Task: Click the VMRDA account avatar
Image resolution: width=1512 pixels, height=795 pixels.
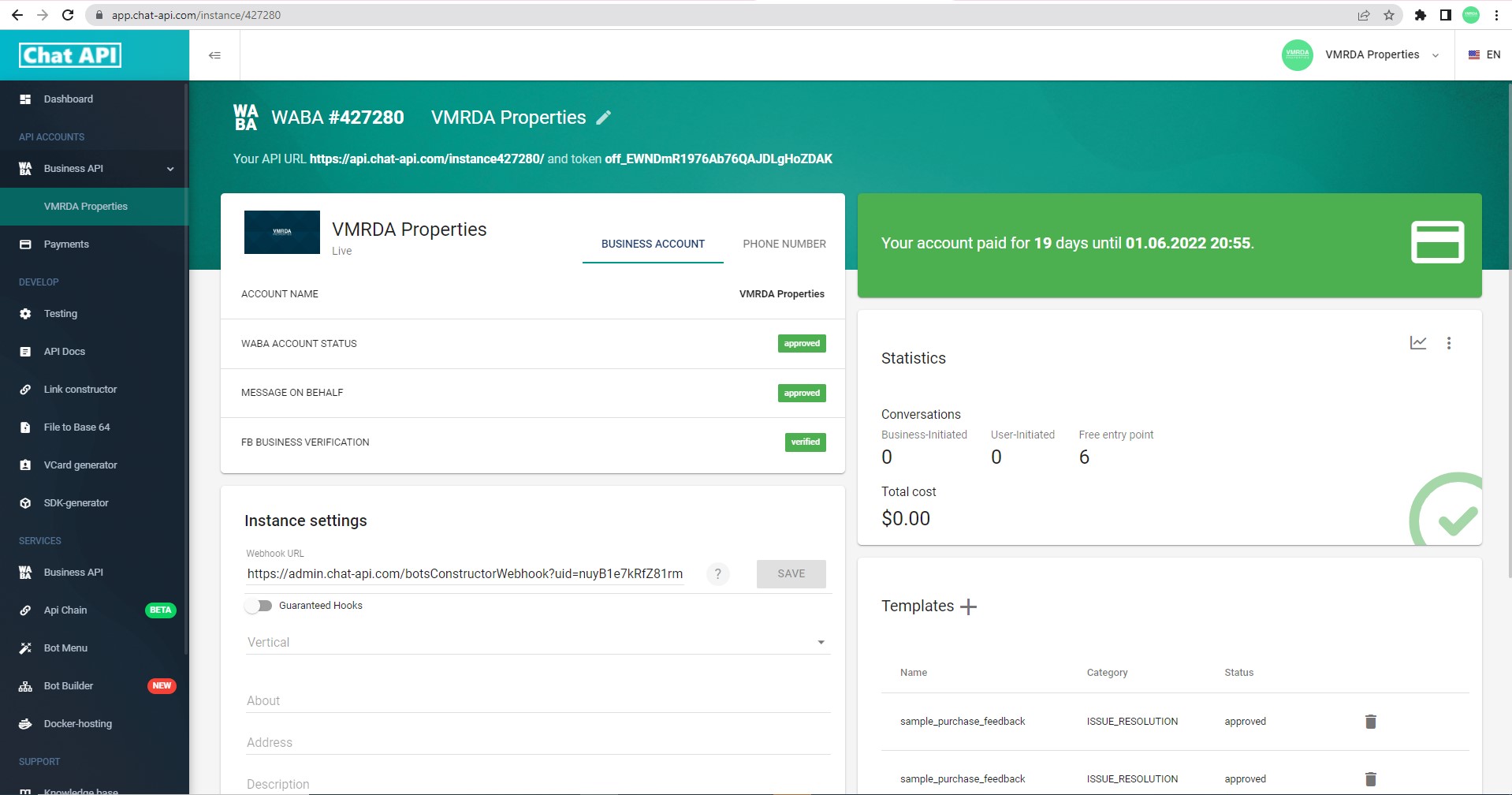Action: point(1298,55)
